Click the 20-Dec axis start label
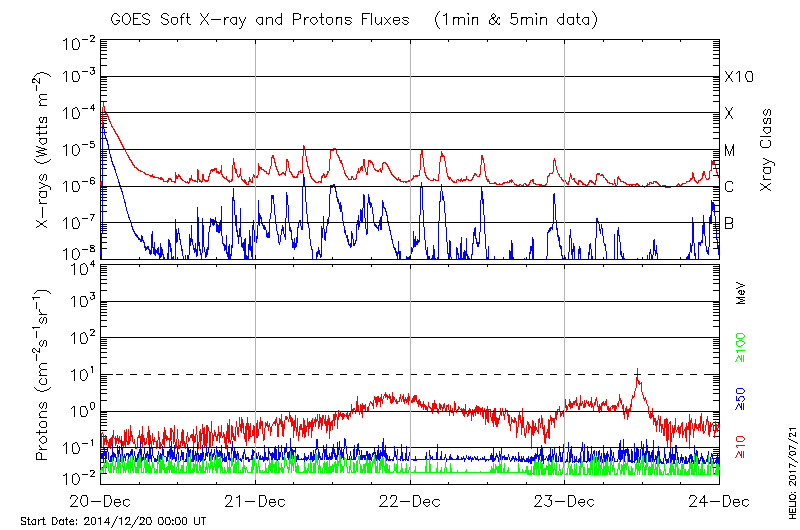The image size is (800, 530). pyautogui.click(x=100, y=502)
